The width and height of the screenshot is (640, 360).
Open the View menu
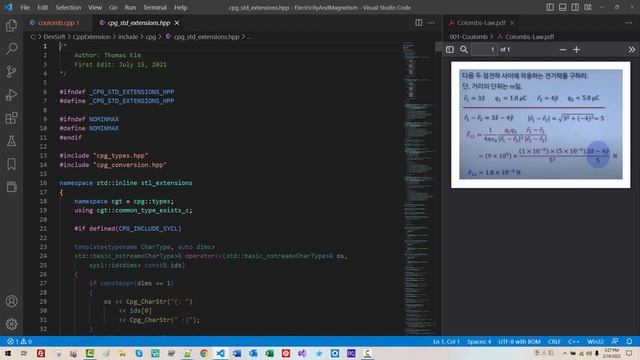tap(95, 7)
